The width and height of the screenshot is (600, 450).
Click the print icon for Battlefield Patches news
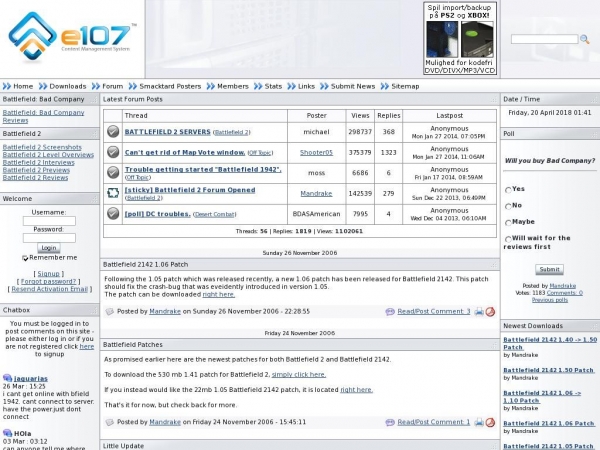pyautogui.click(x=479, y=422)
